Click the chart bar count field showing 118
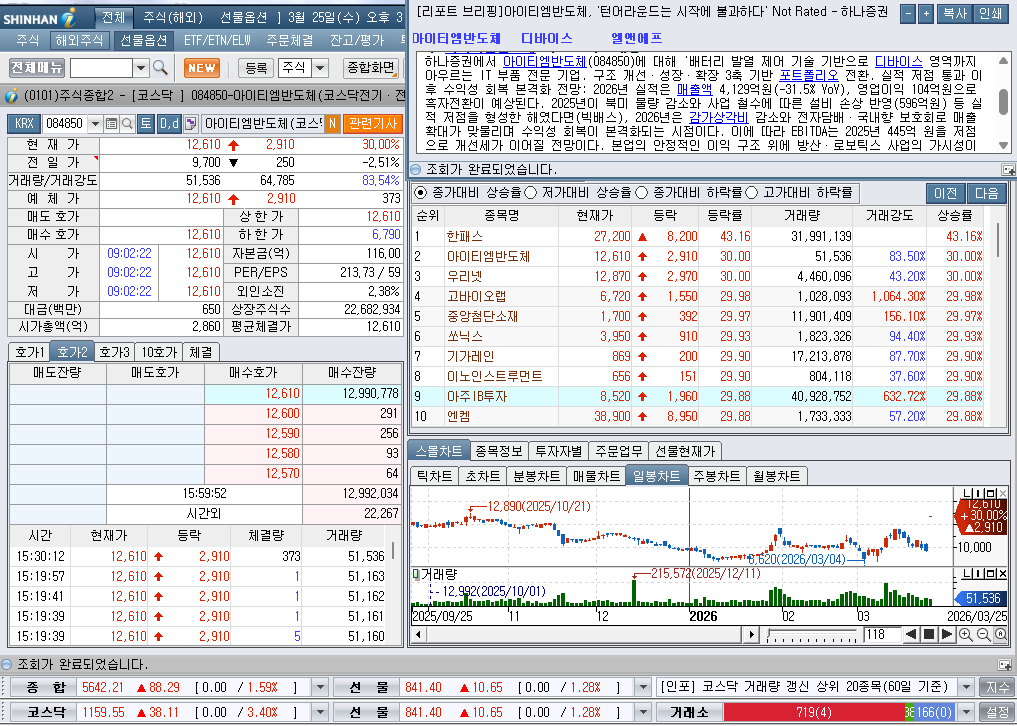This screenshot has height=726, width=1017. (881, 635)
